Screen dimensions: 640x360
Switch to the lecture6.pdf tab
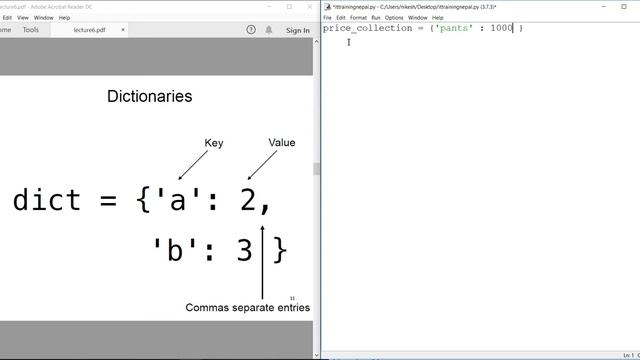89,30
